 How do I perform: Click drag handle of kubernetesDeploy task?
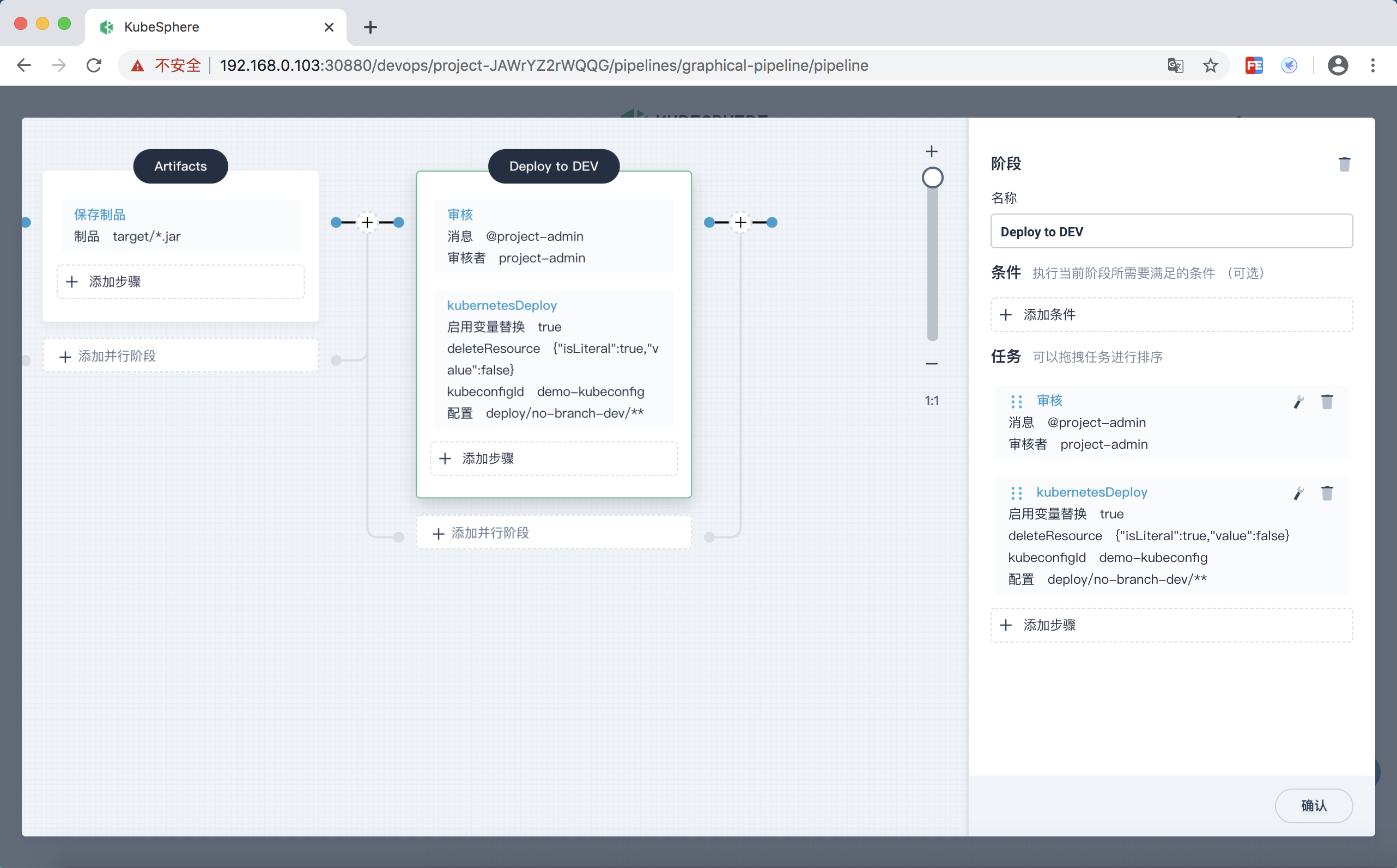pyautogui.click(x=1016, y=493)
